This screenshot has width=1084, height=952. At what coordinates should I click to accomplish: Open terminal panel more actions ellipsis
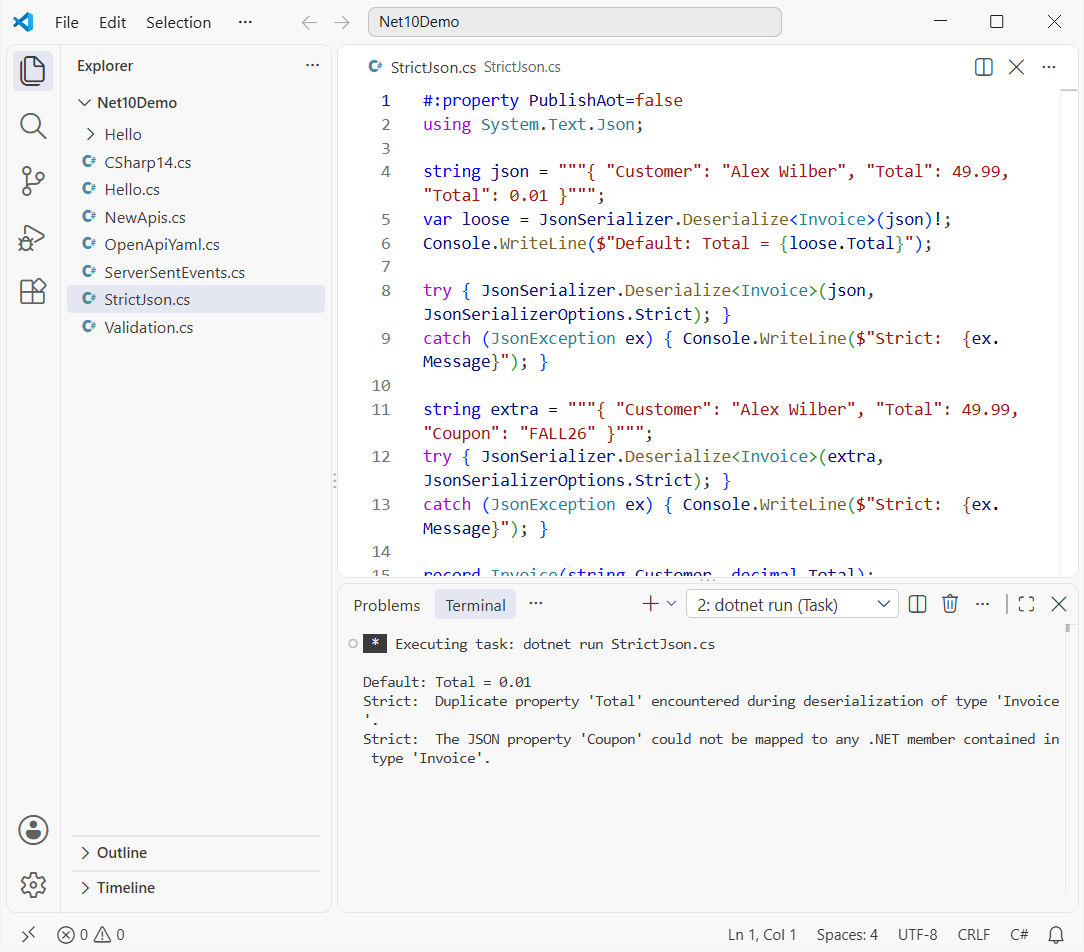[x=982, y=604]
